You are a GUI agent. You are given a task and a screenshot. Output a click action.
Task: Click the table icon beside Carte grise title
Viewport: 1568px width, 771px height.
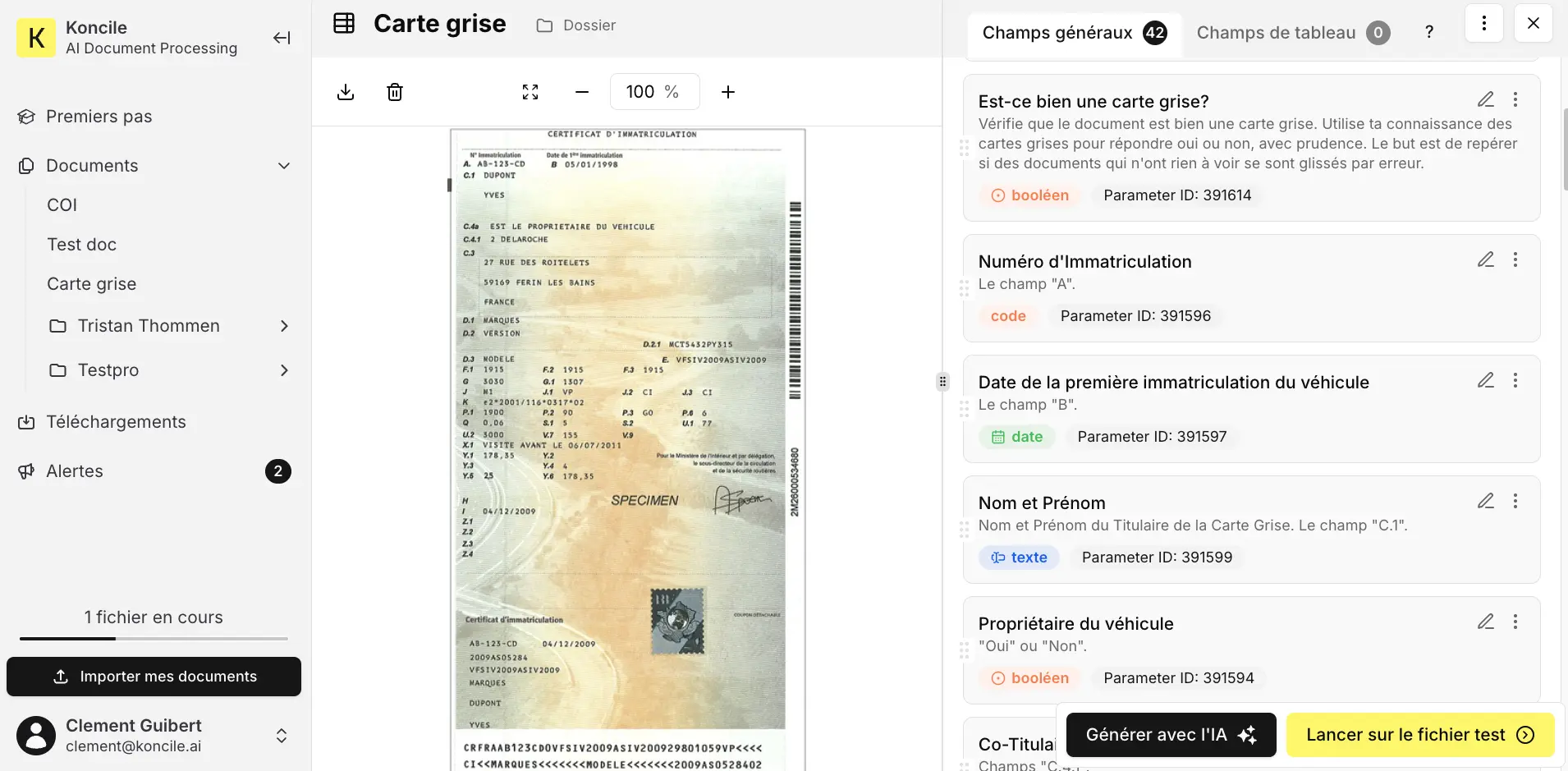point(344,24)
